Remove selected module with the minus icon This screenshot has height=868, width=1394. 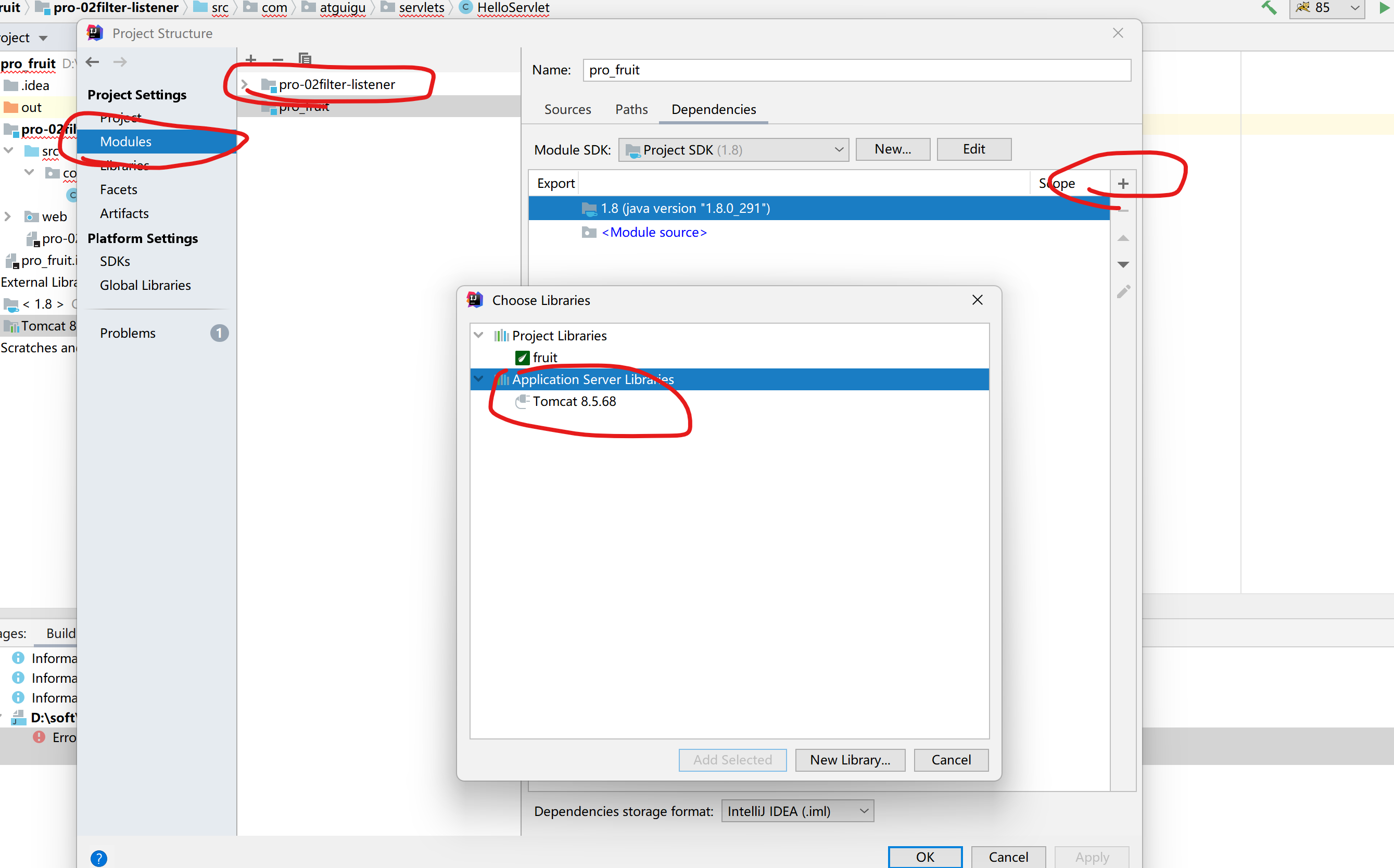[x=278, y=59]
